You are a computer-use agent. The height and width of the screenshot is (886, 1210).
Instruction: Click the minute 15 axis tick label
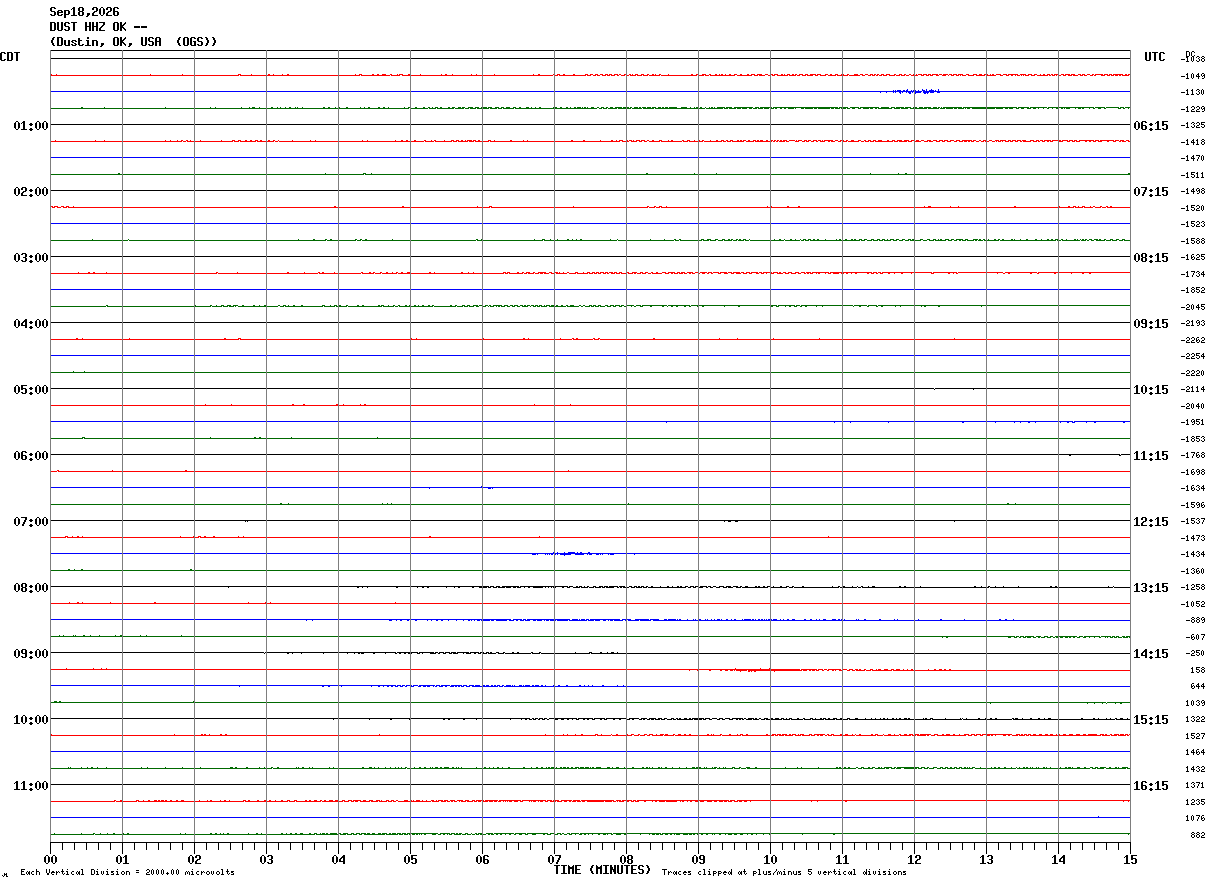(x=1129, y=859)
